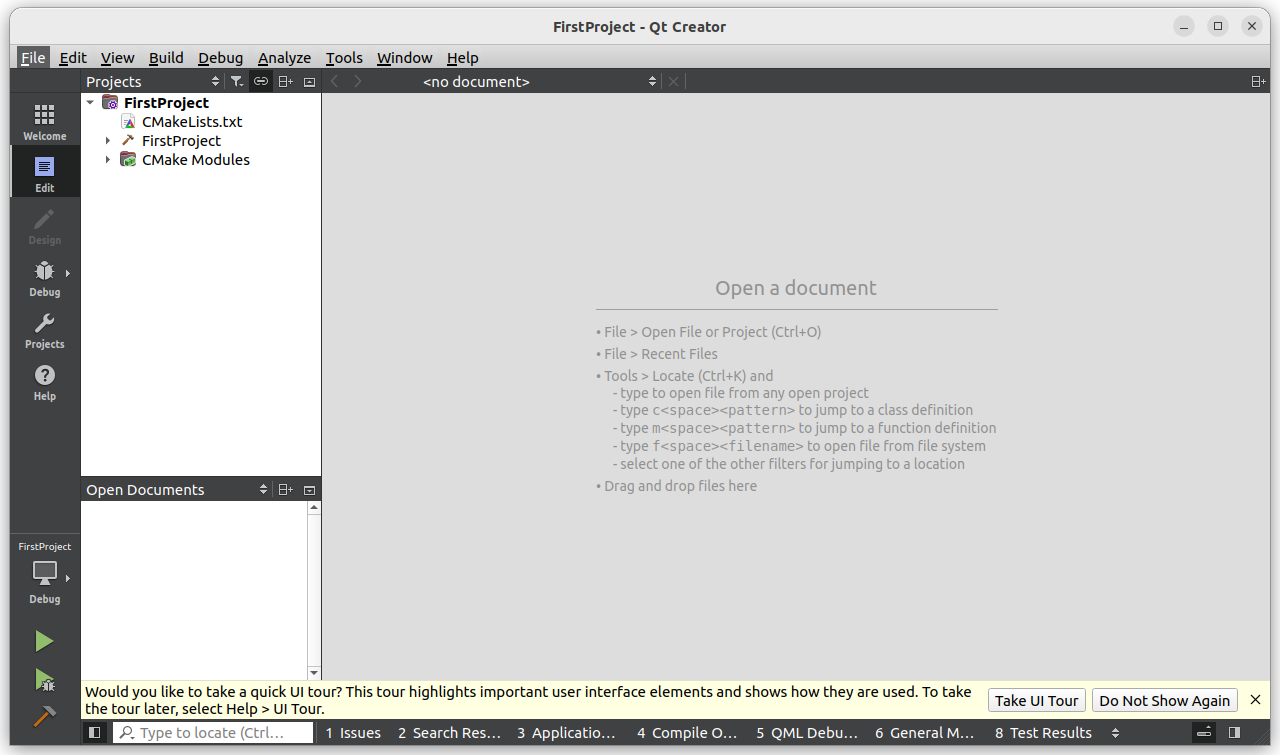The height and width of the screenshot is (755, 1280).
Task: Select the Edit mode icon
Action: 44,173
